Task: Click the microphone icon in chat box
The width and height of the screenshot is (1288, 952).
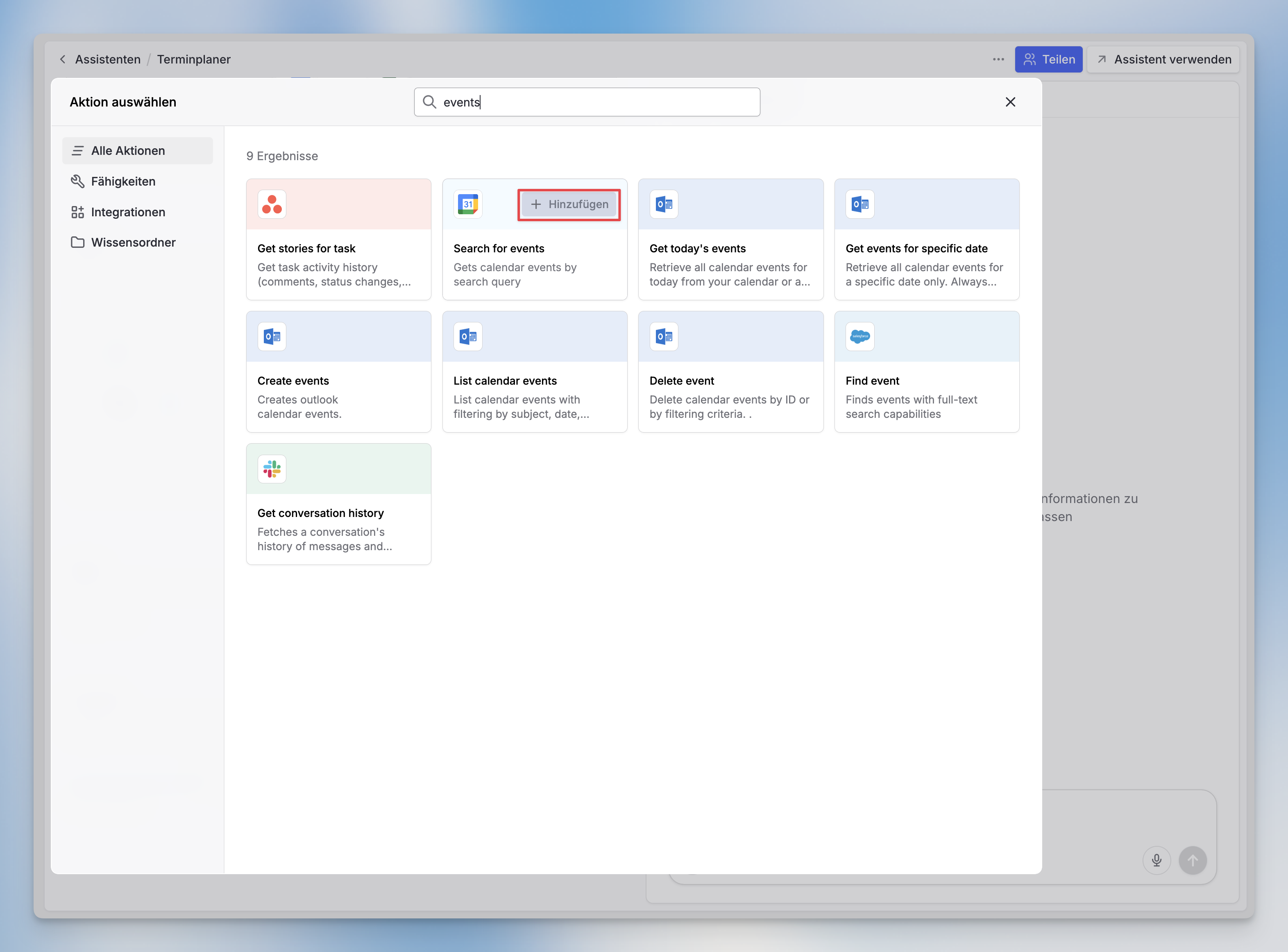Action: pos(1156,860)
